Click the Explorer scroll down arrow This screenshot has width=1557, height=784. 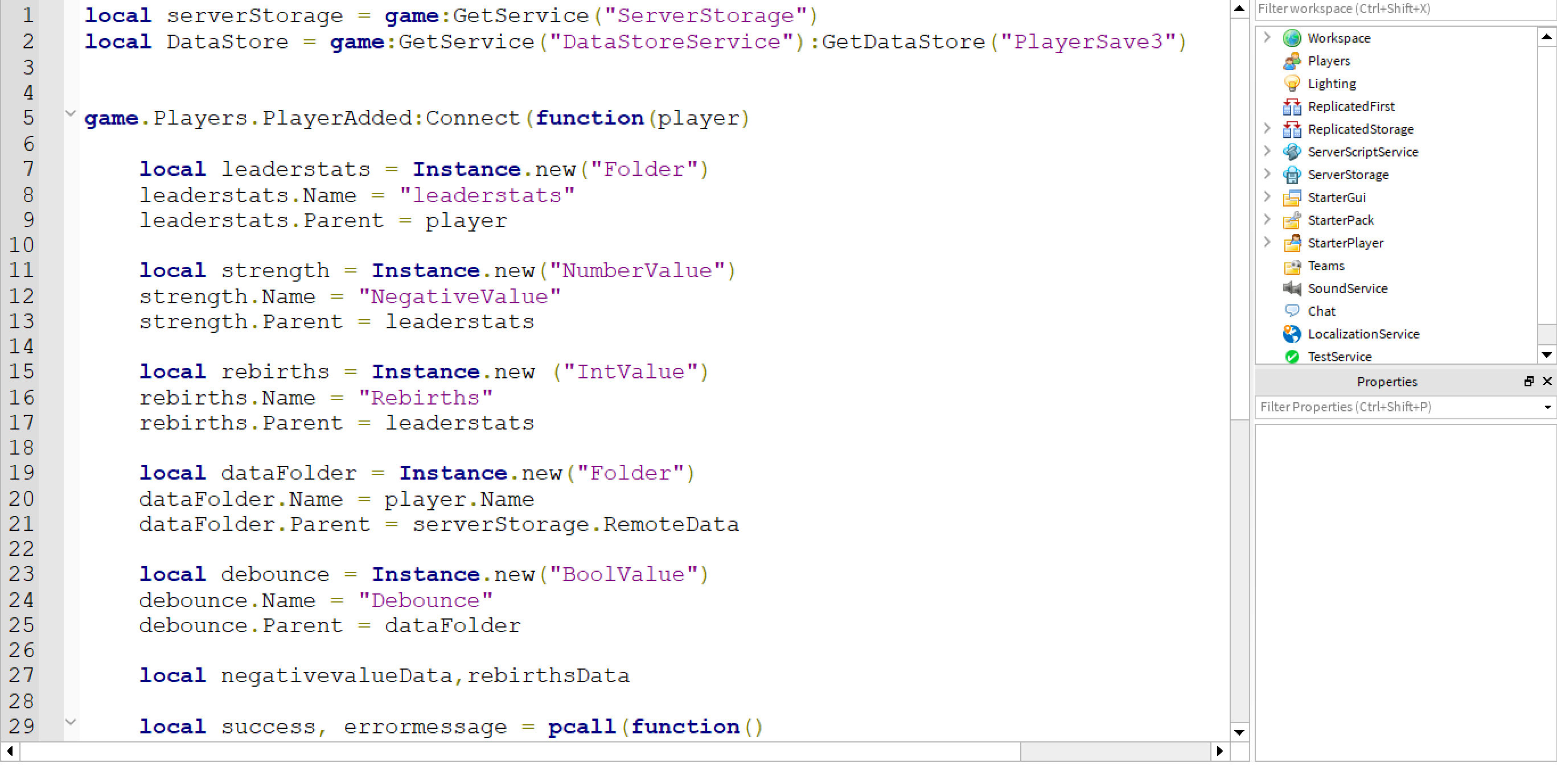[x=1546, y=354]
